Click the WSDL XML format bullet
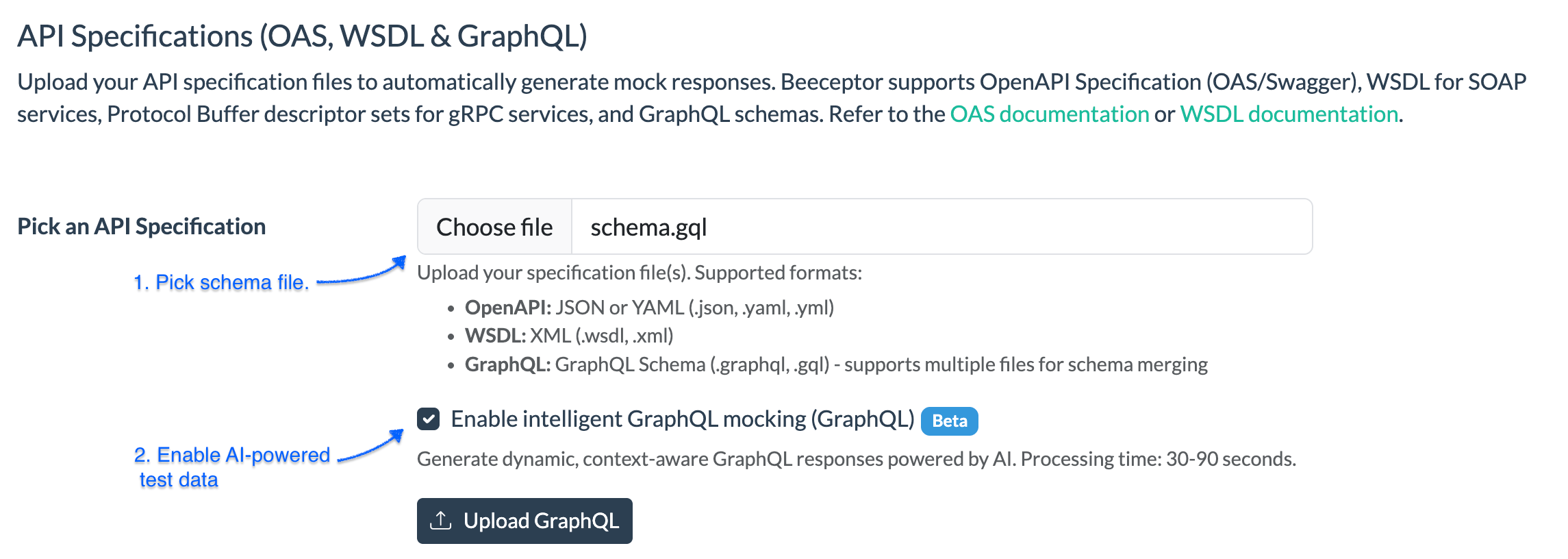The image size is (1568, 559). pyautogui.click(x=568, y=336)
